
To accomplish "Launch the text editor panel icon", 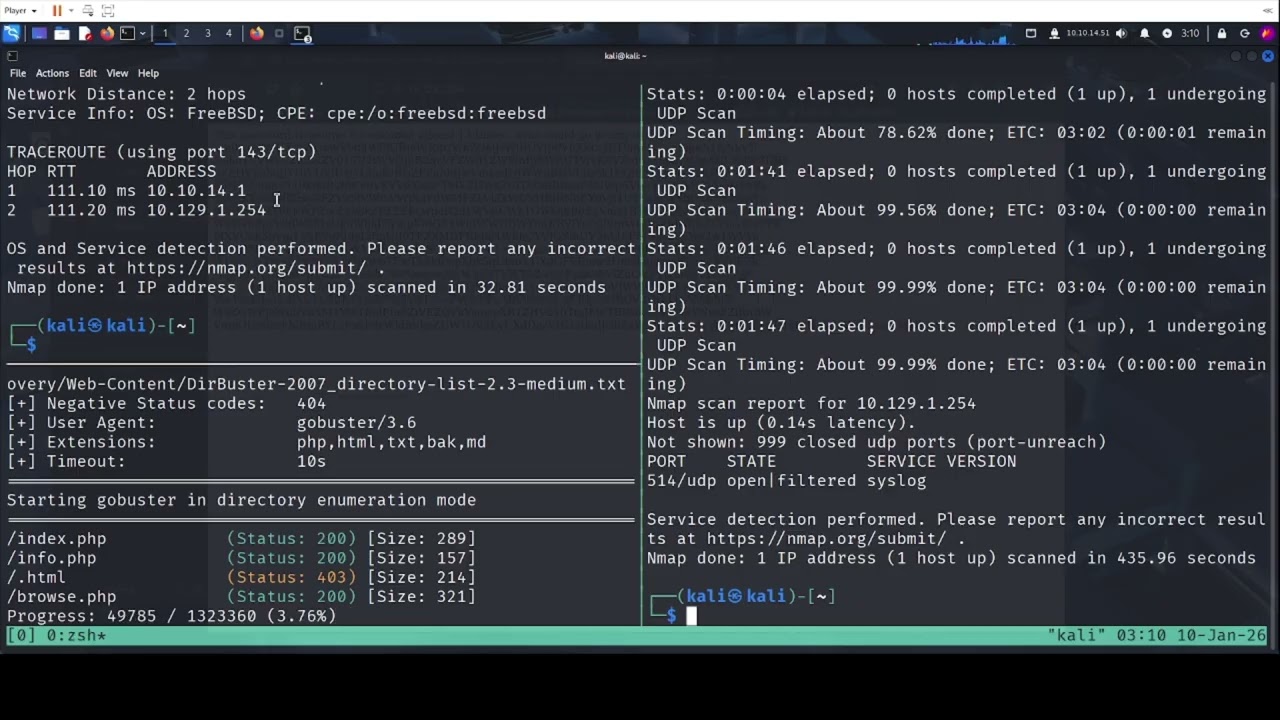I will pos(85,33).
